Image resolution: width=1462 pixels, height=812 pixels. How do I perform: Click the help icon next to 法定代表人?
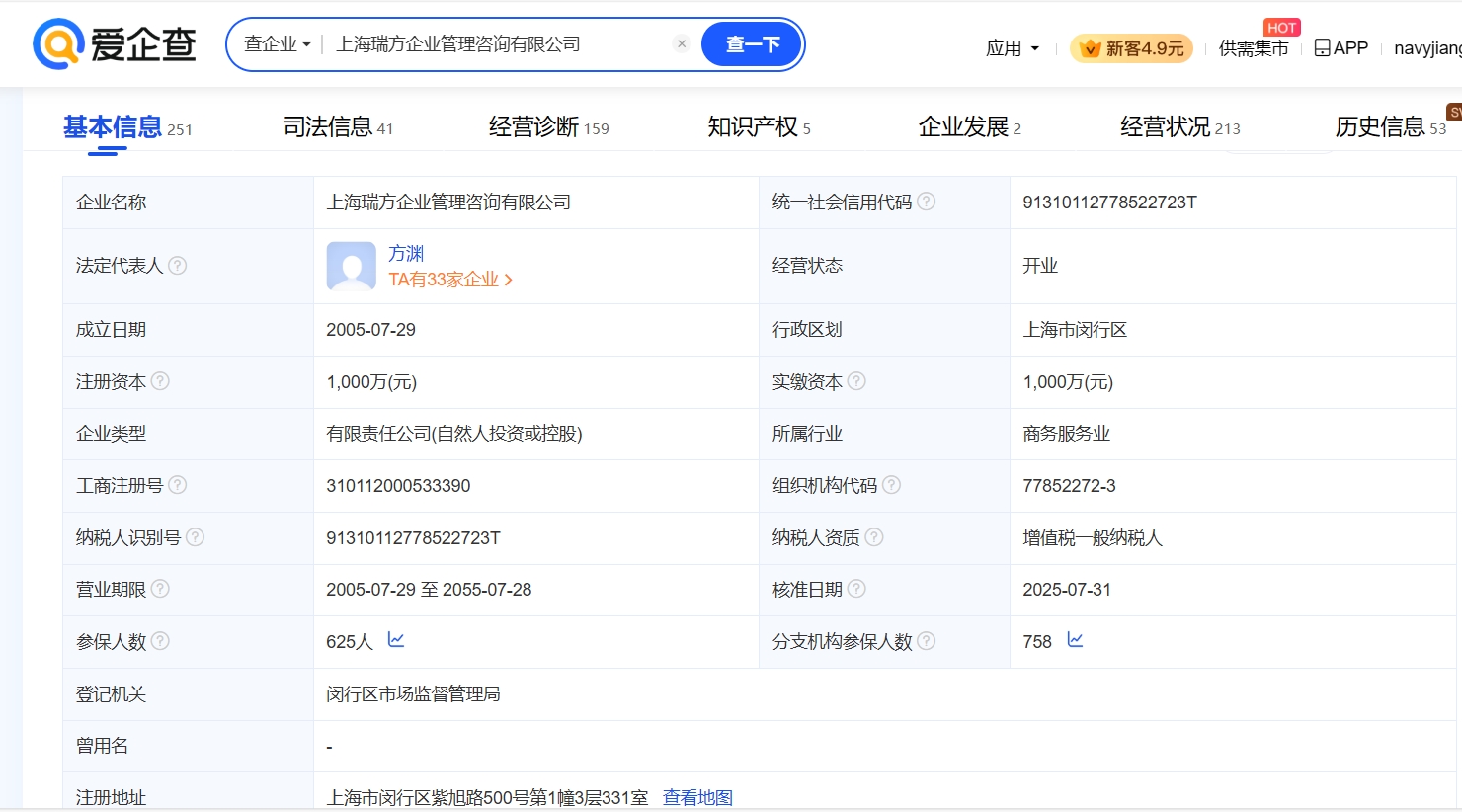coord(178,265)
